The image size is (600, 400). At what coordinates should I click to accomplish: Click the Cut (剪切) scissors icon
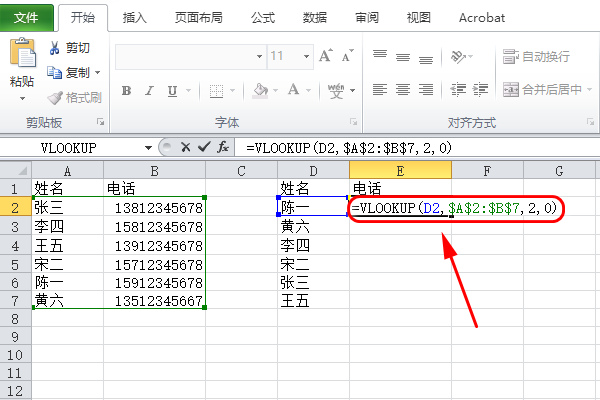[x=54, y=48]
